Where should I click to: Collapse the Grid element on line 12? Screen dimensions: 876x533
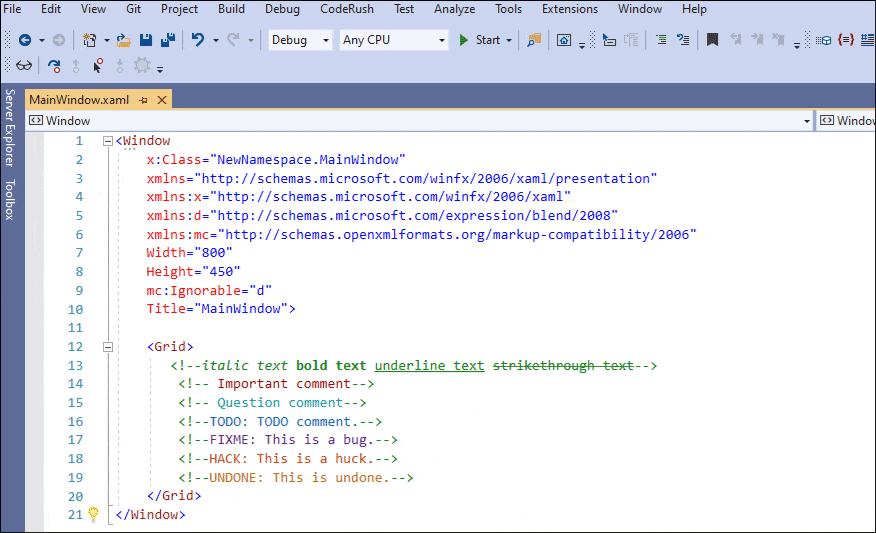pyautogui.click(x=108, y=347)
